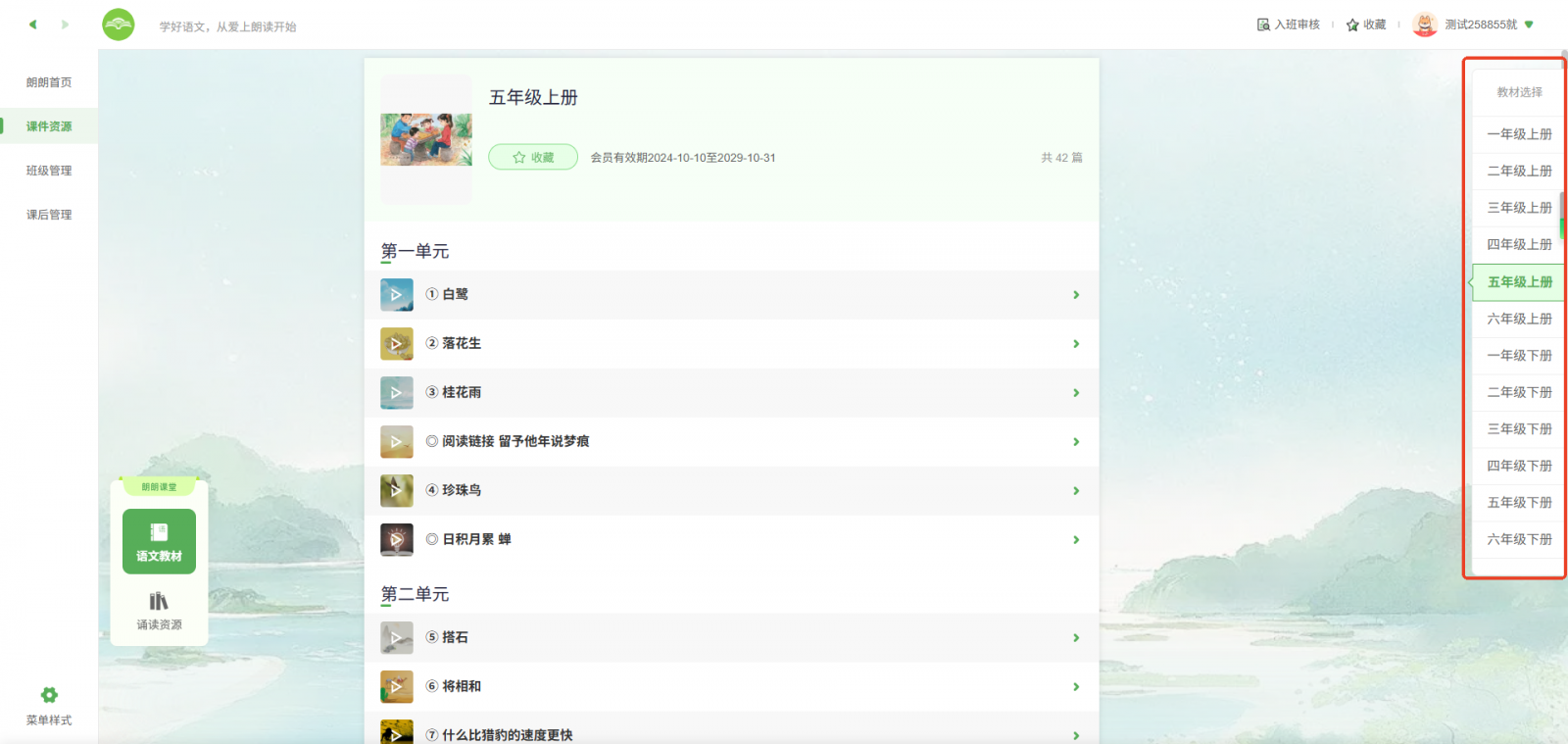The height and width of the screenshot is (744, 1568).
Task: Click the 入班审核 icon in header
Action: pos(1263,25)
